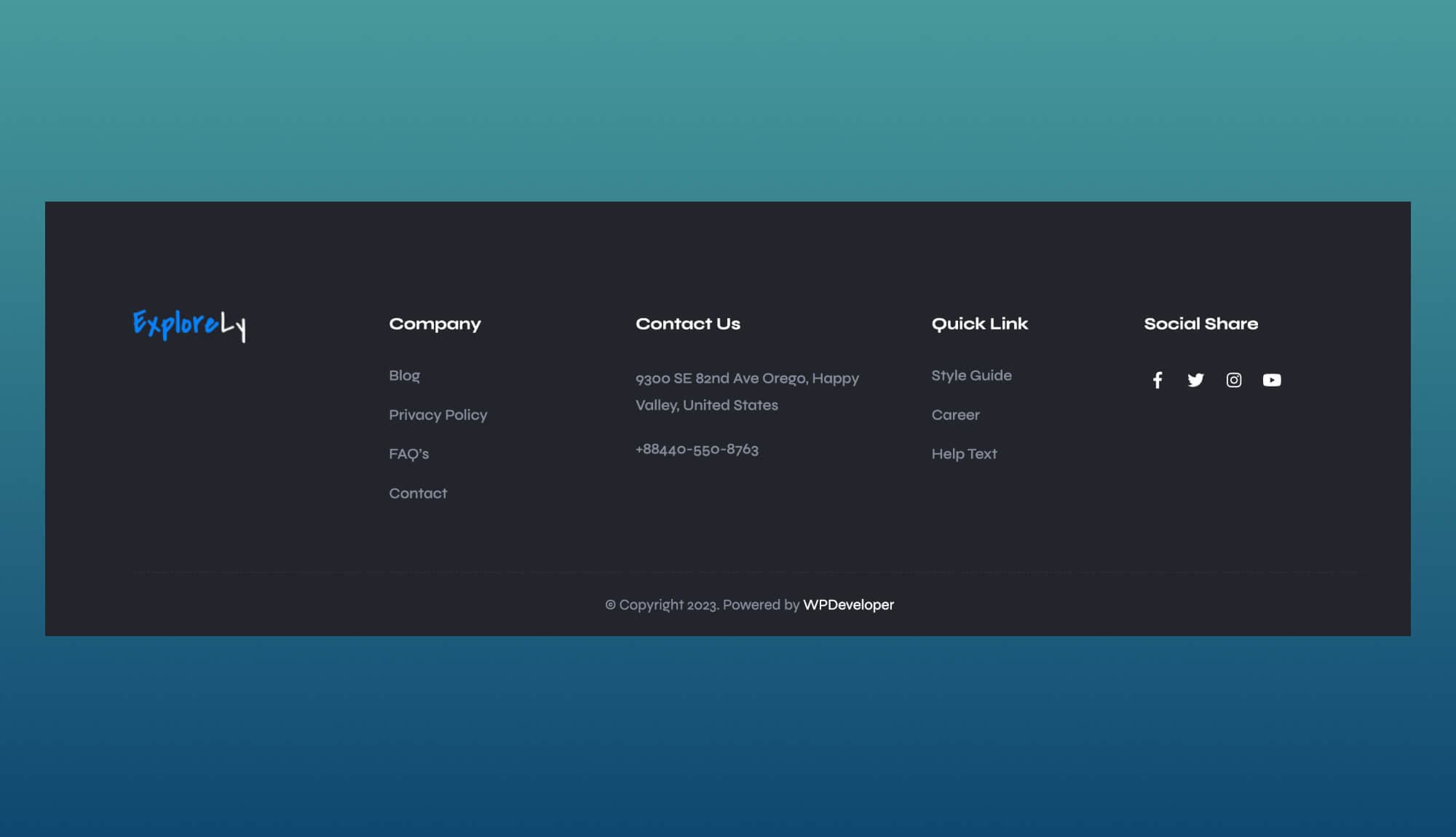1456x837 pixels.
Task: Open the Style Guide link
Action: (x=971, y=376)
